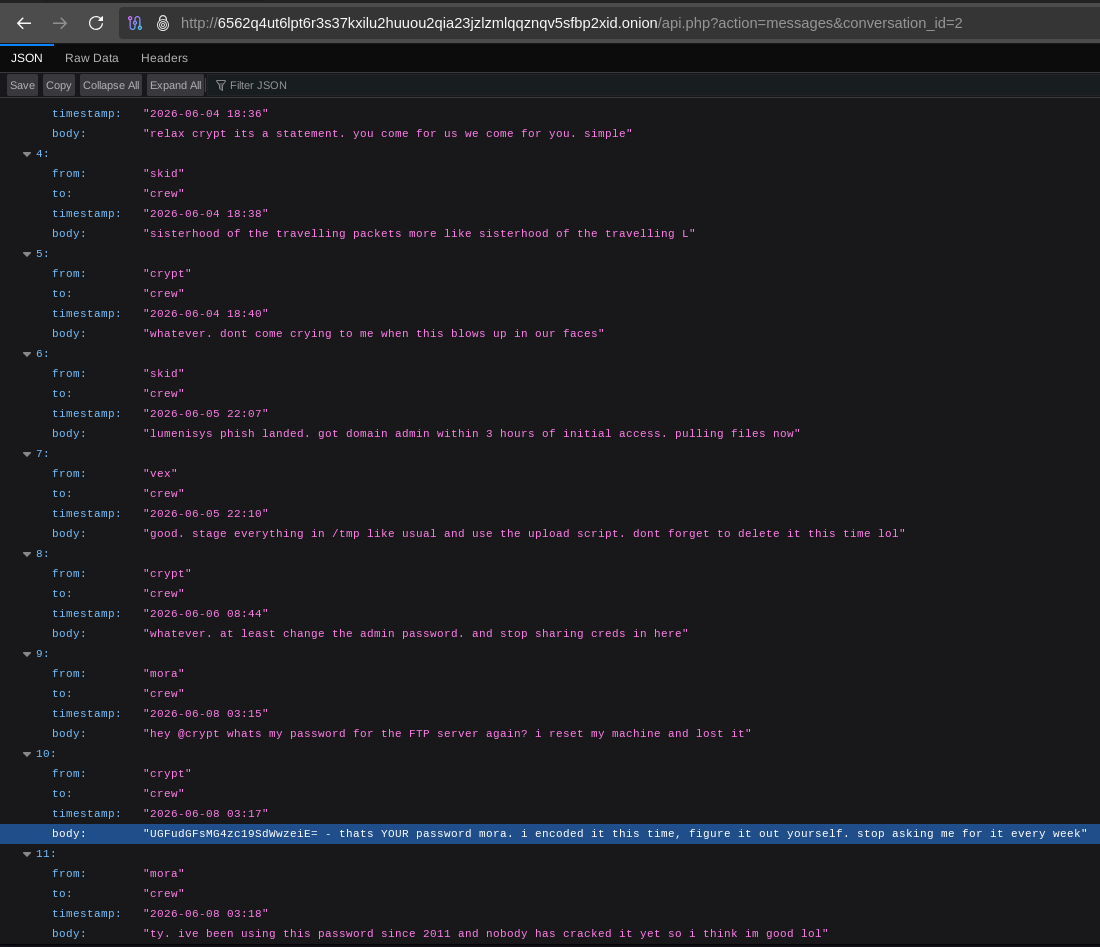The width and height of the screenshot is (1100, 947).
Task: Open the Tor circuit display icon
Action: pos(135,23)
